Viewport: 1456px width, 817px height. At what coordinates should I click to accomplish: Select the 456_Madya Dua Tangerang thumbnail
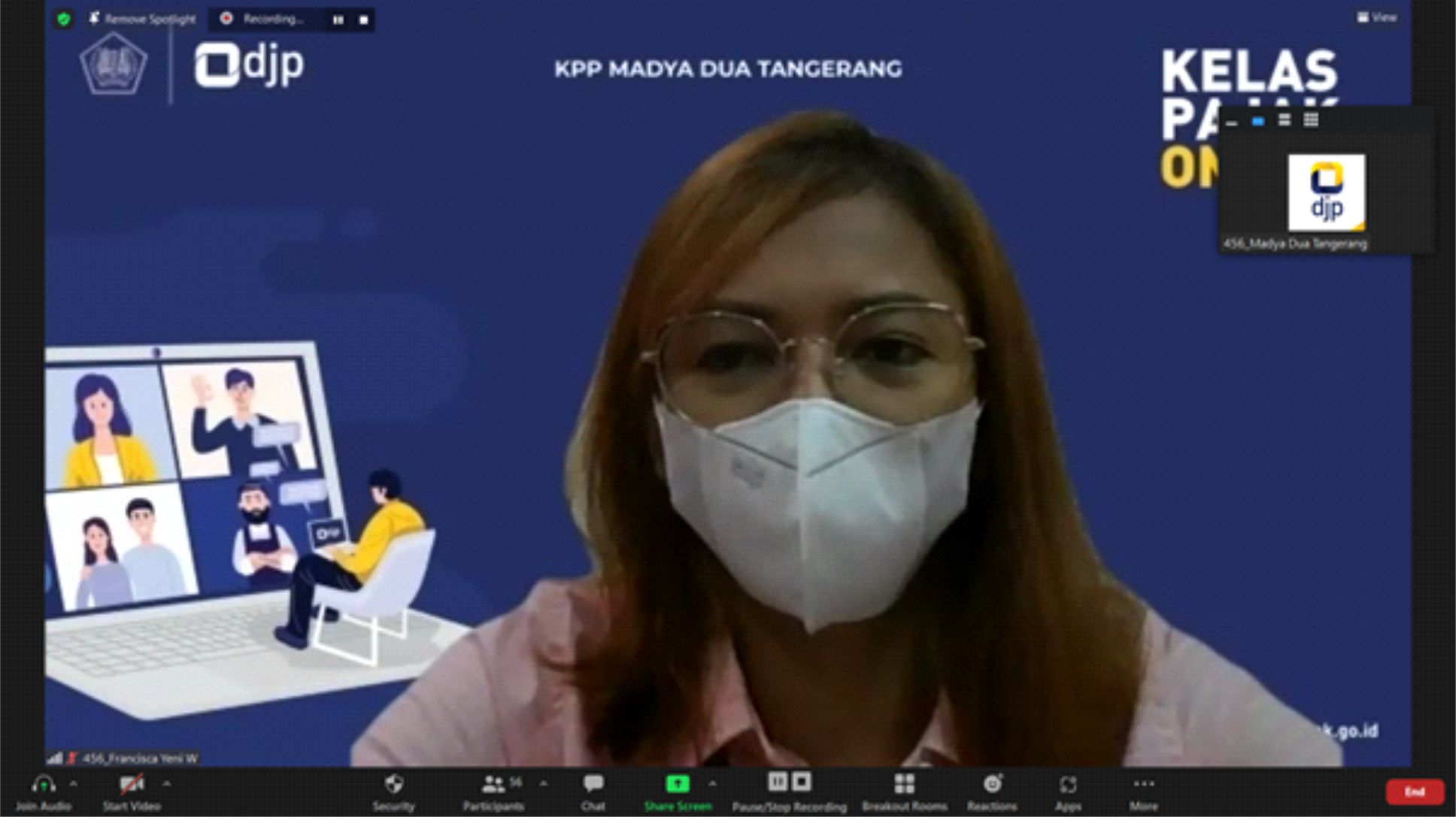[1326, 194]
